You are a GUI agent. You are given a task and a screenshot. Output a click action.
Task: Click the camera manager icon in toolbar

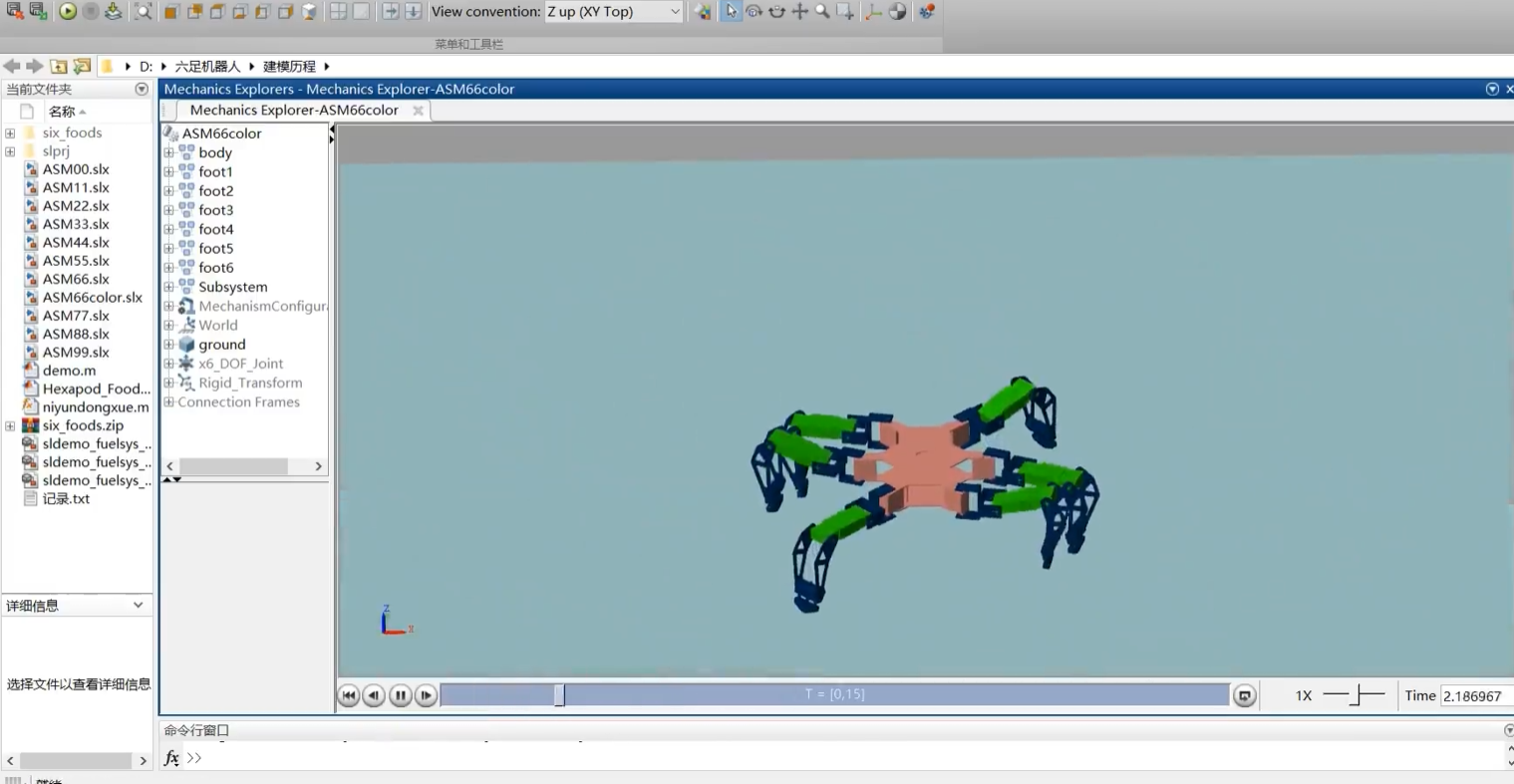pyautogui.click(x=704, y=12)
